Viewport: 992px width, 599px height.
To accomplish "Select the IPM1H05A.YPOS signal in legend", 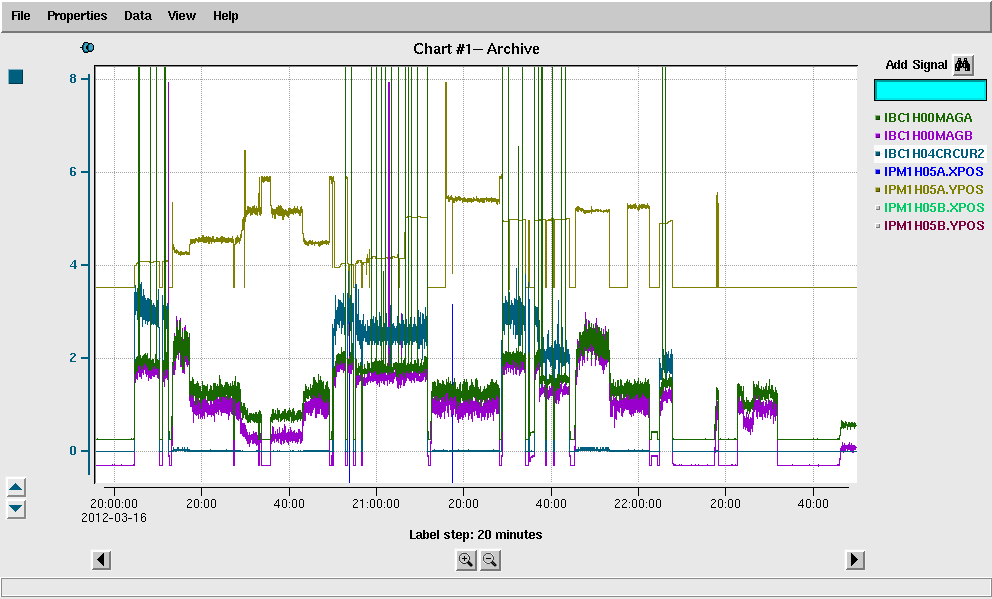I will pos(933,189).
